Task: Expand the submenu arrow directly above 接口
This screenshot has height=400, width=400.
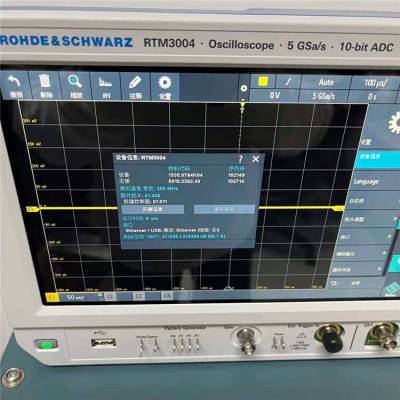Action: point(395,219)
